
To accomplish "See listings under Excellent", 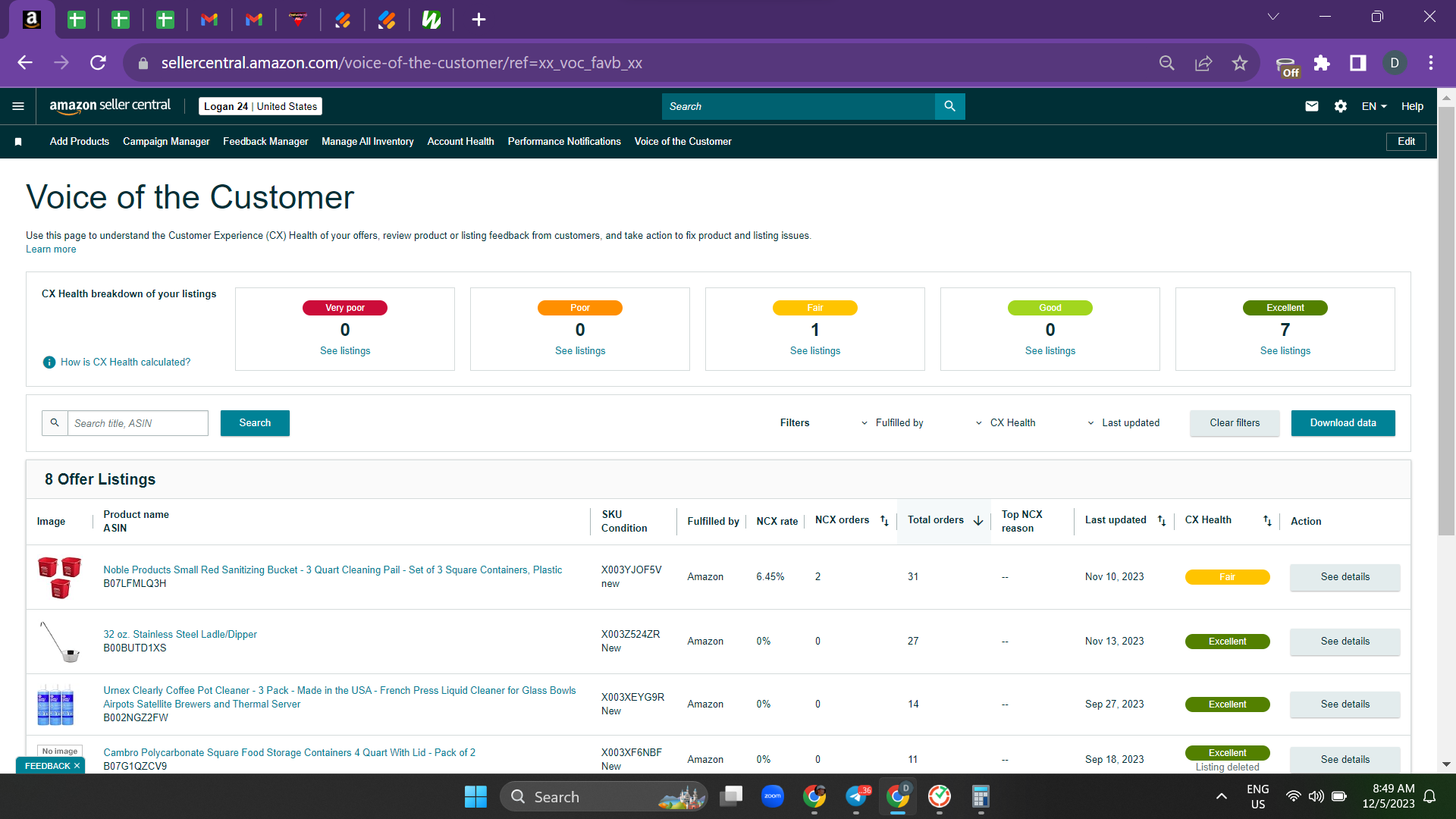I will (1285, 351).
